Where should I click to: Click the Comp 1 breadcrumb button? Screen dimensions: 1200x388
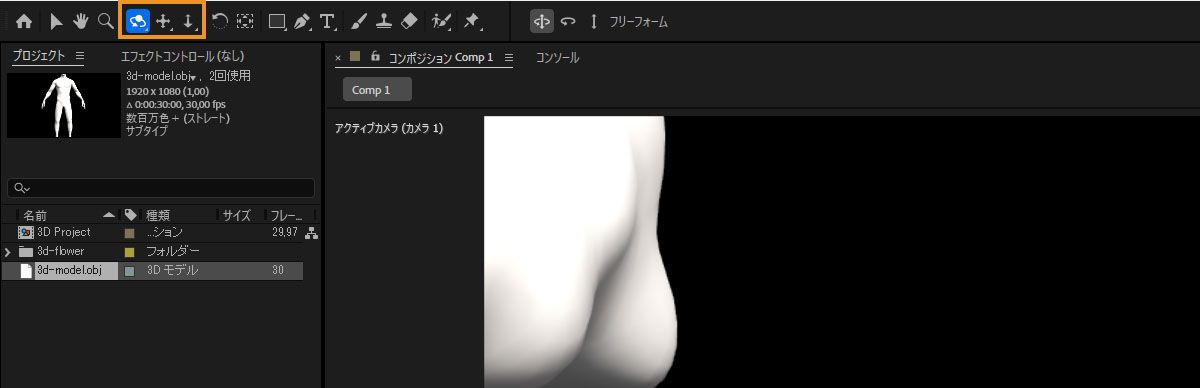[377, 90]
